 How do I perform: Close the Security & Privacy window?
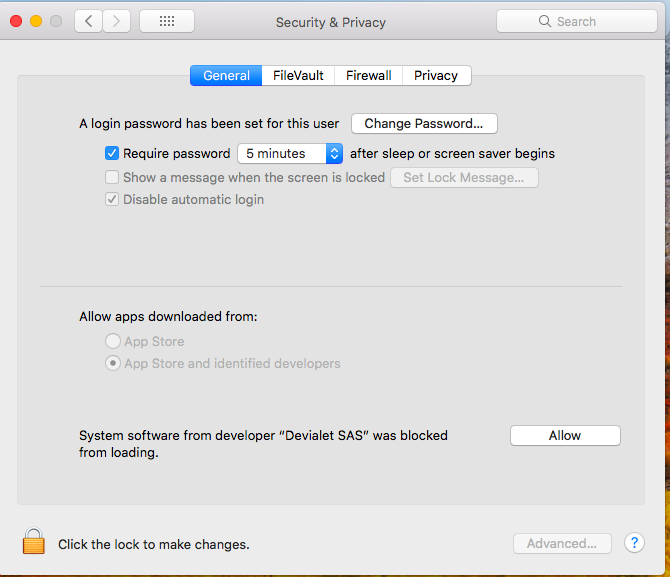pyautogui.click(x=16, y=21)
